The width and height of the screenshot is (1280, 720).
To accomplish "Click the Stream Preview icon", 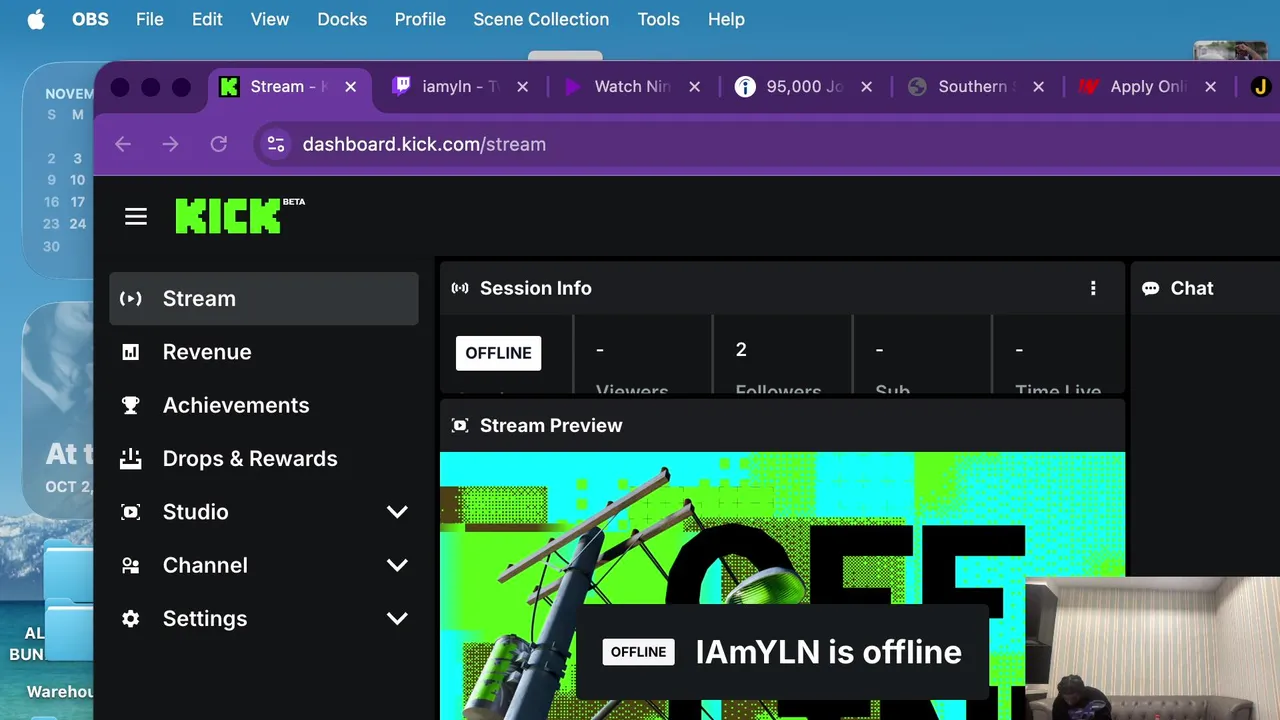I will click(460, 425).
